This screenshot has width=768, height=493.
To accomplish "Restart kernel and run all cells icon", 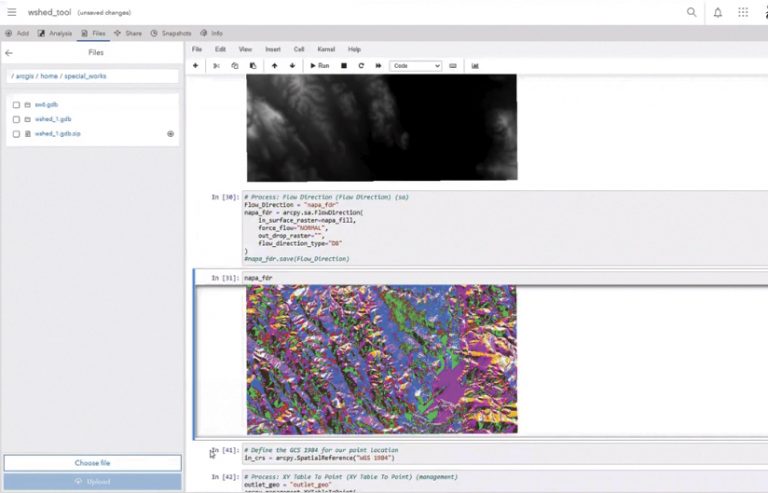I will (x=378, y=66).
